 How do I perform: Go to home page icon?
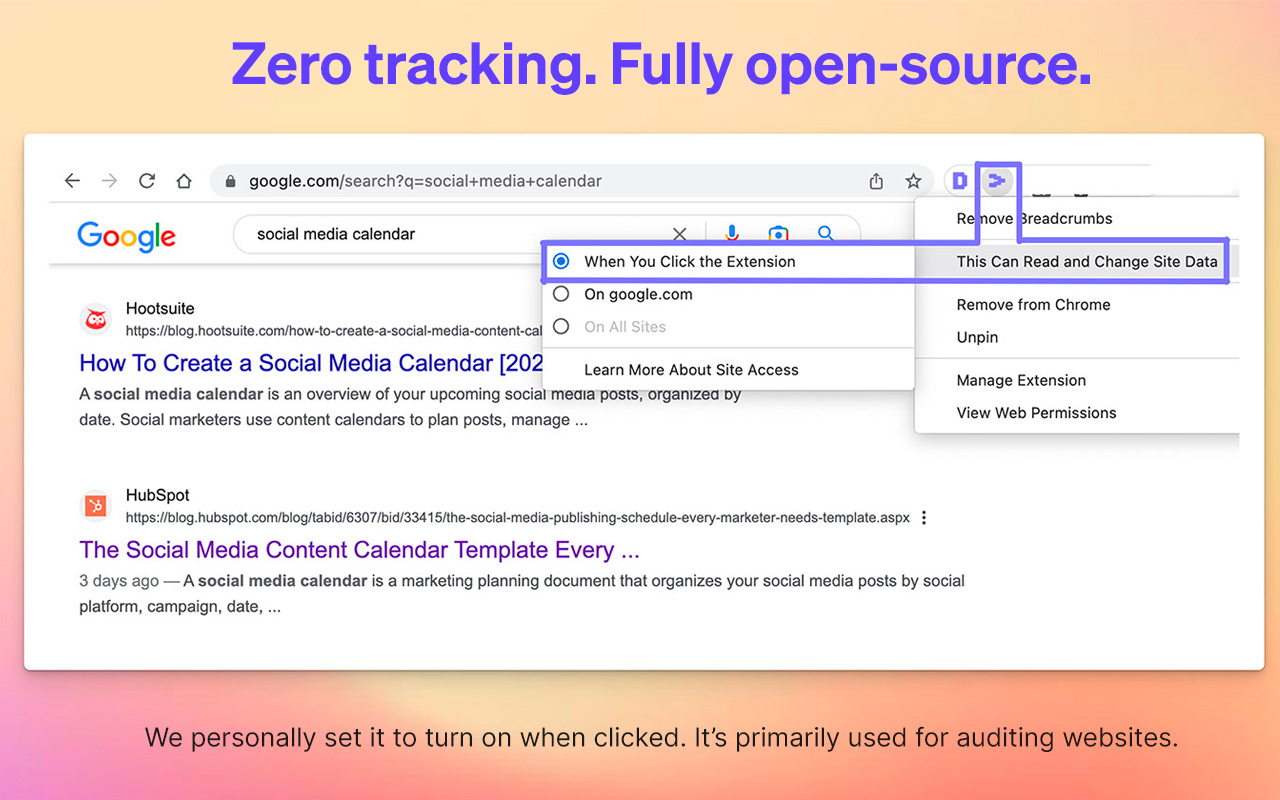[x=184, y=181]
